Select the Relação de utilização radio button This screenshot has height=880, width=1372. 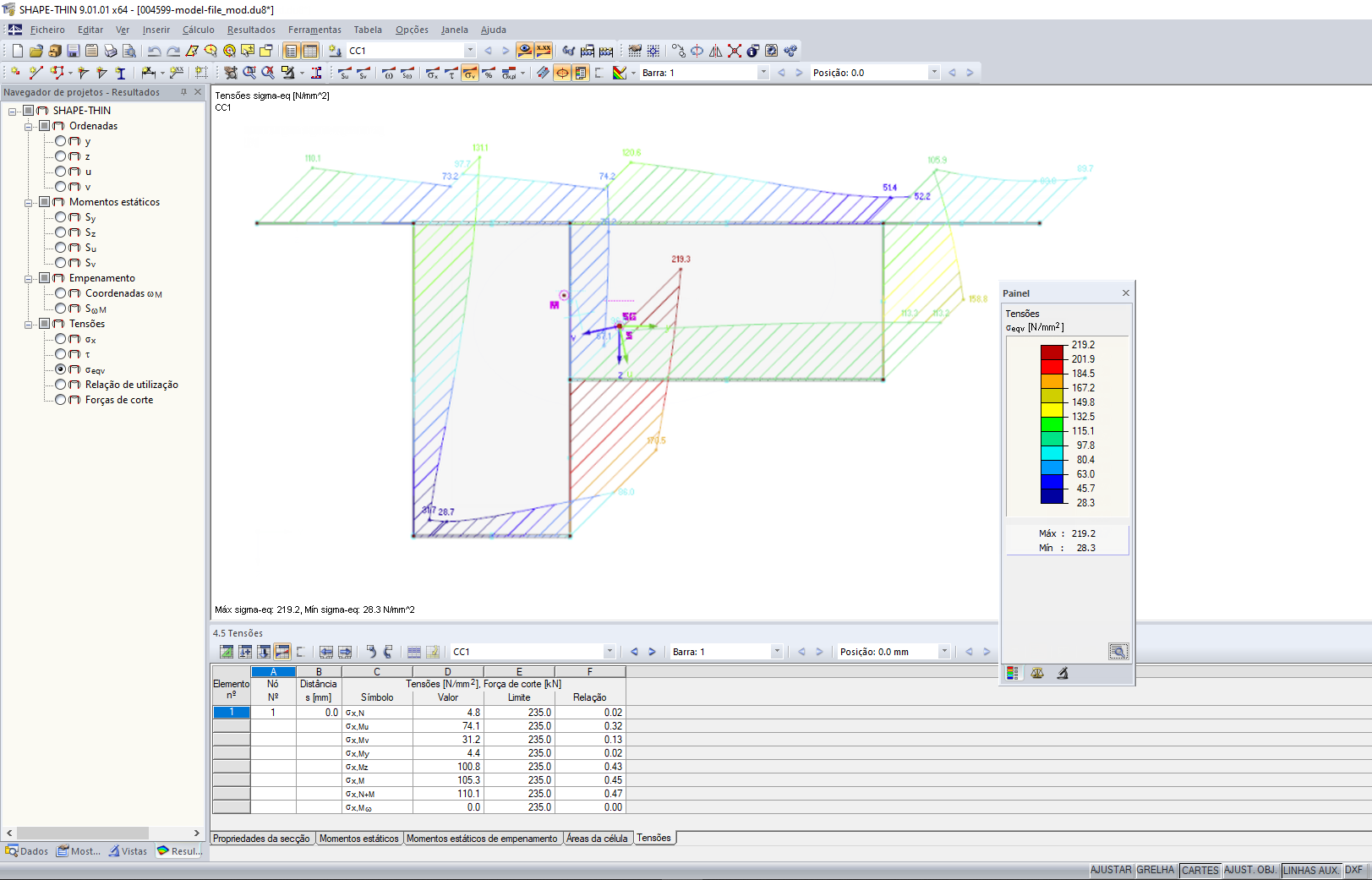61,385
